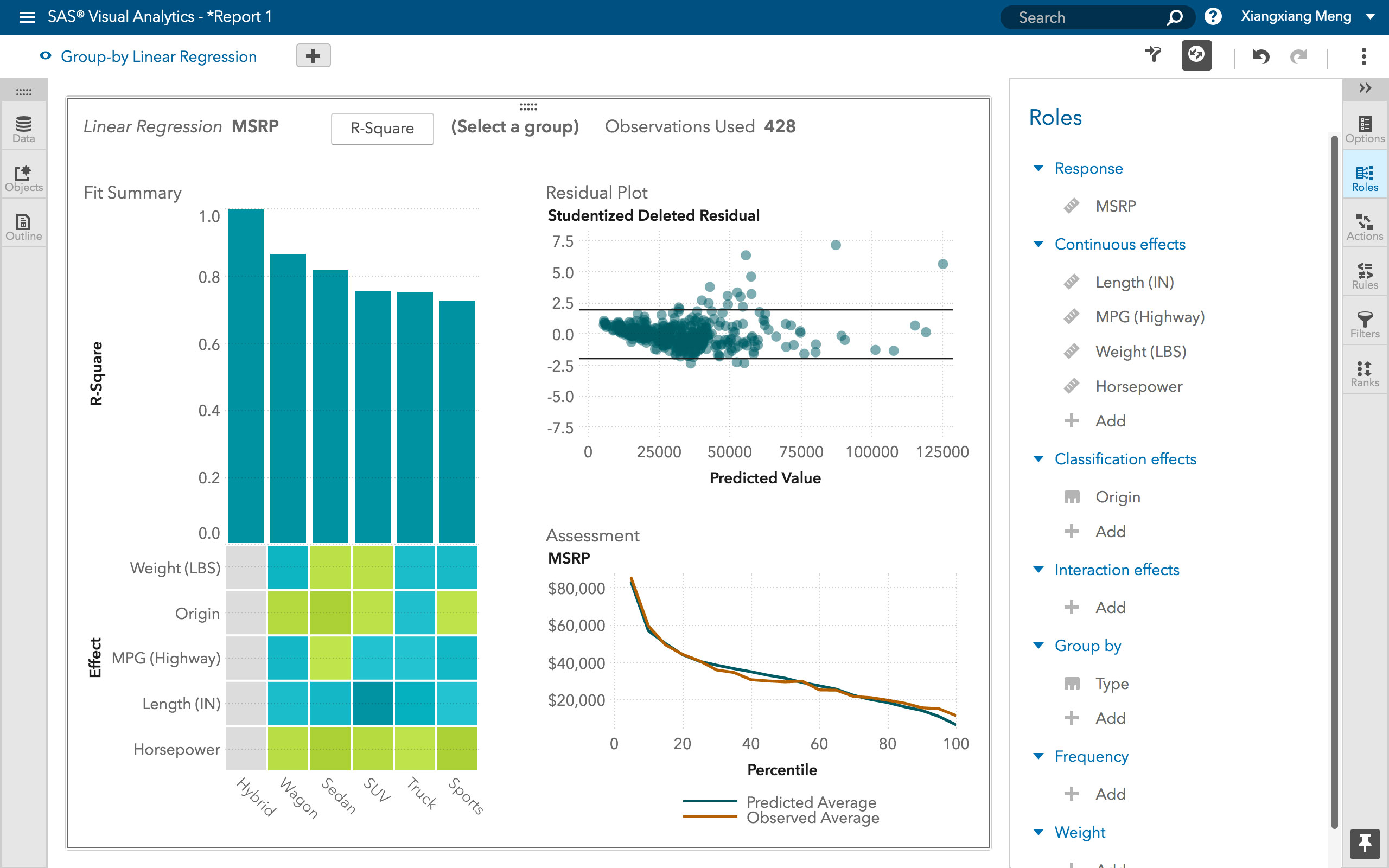Open the Outline pane icon
The width and height of the screenshot is (1389, 868).
[23, 226]
